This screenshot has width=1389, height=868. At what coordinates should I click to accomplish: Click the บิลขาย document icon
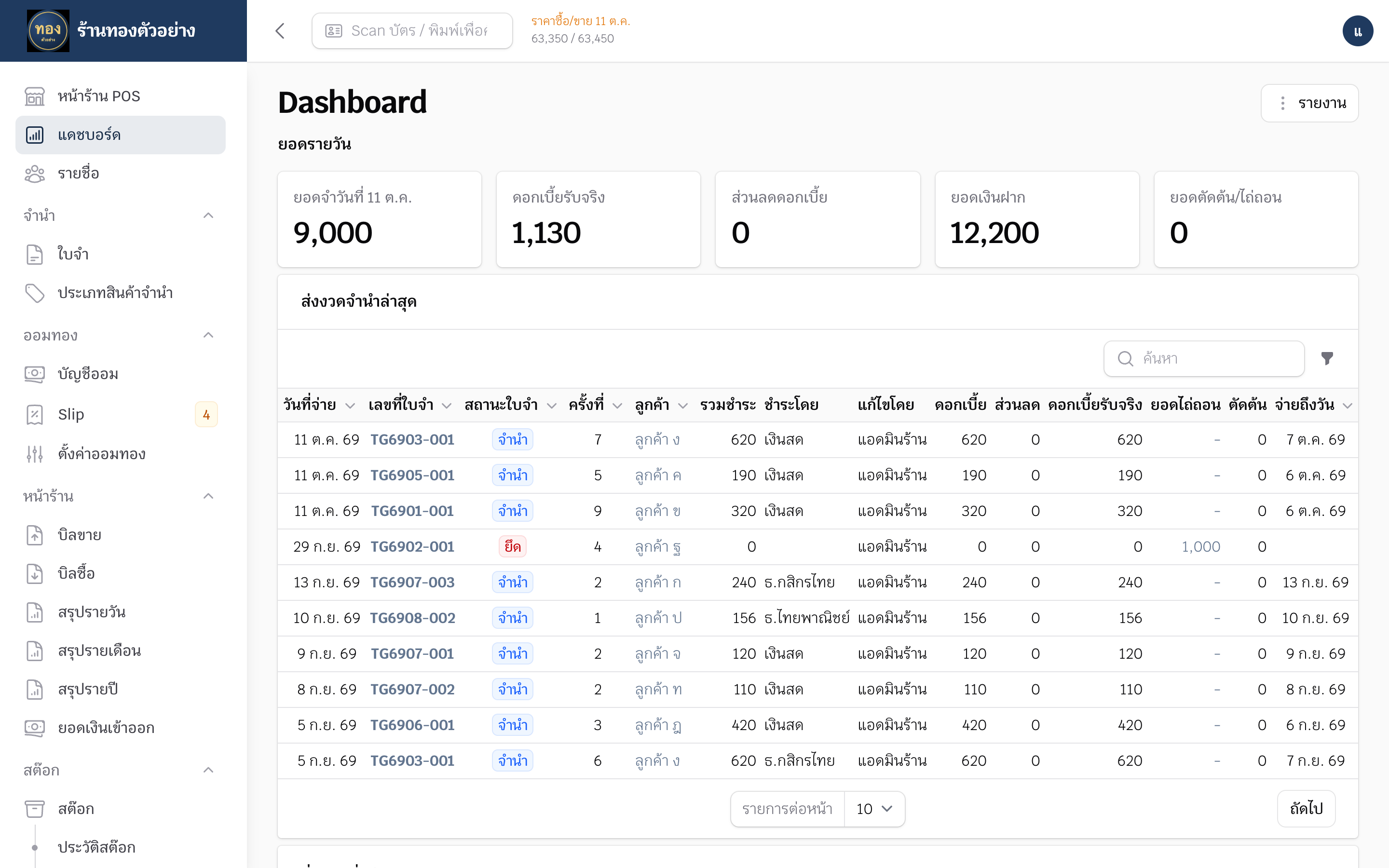click(x=34, y=535)
